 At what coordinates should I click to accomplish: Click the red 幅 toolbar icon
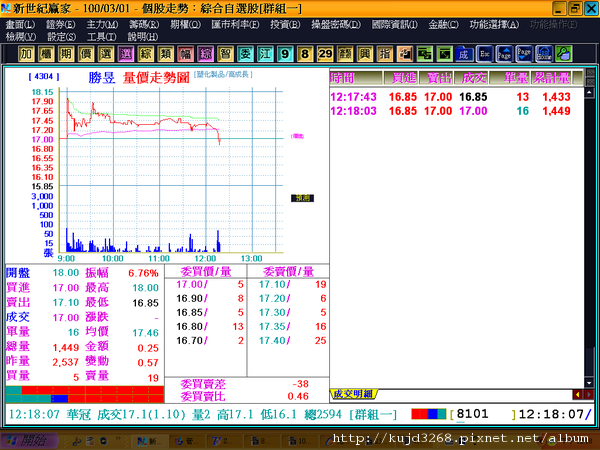pyautogui.click(x=186, y=54)
